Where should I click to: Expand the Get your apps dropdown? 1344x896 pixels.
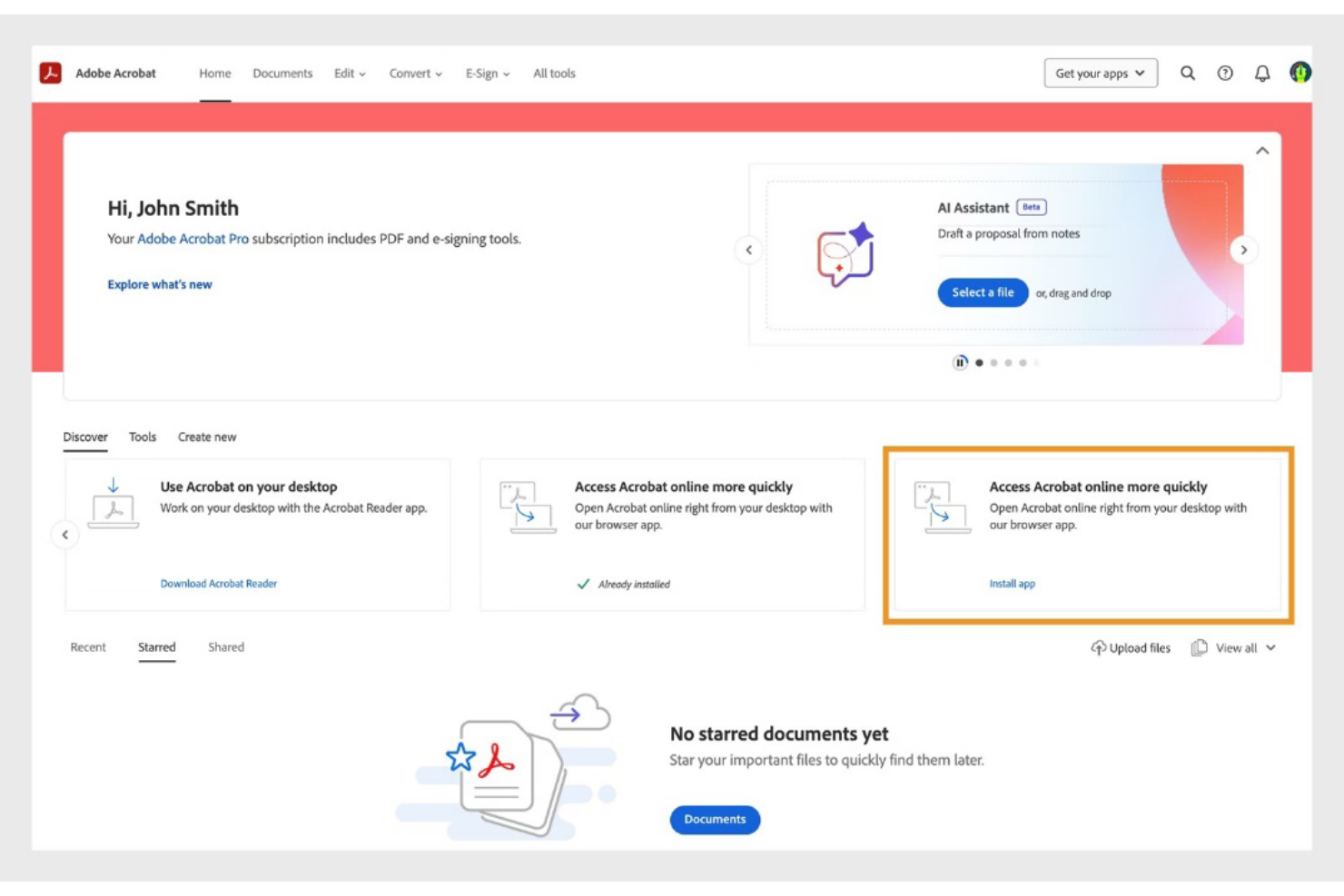click(x=1100, y=73)
